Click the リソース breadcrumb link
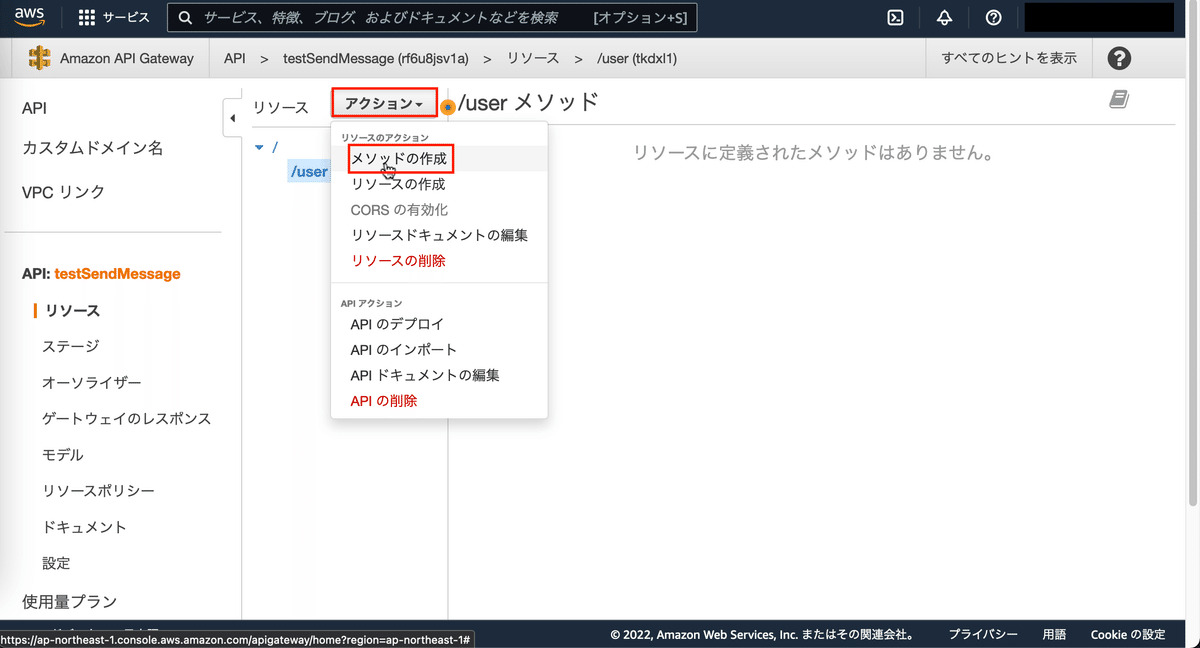This screenshot has width=1200, height=648. coord(533,58)
